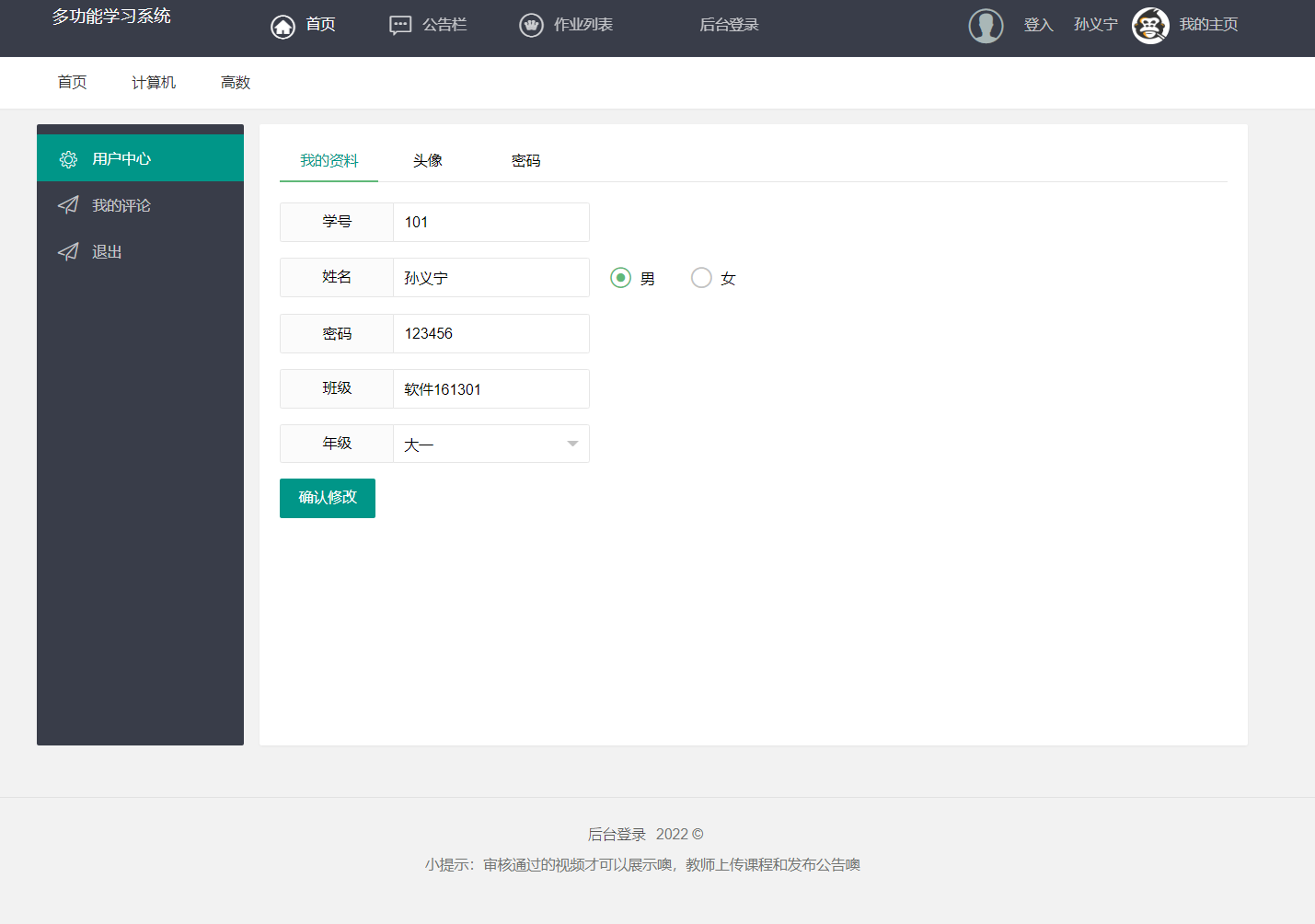Switch to the 头像 tab
This screenshot has width=1315, height=924.
(428, 160)
